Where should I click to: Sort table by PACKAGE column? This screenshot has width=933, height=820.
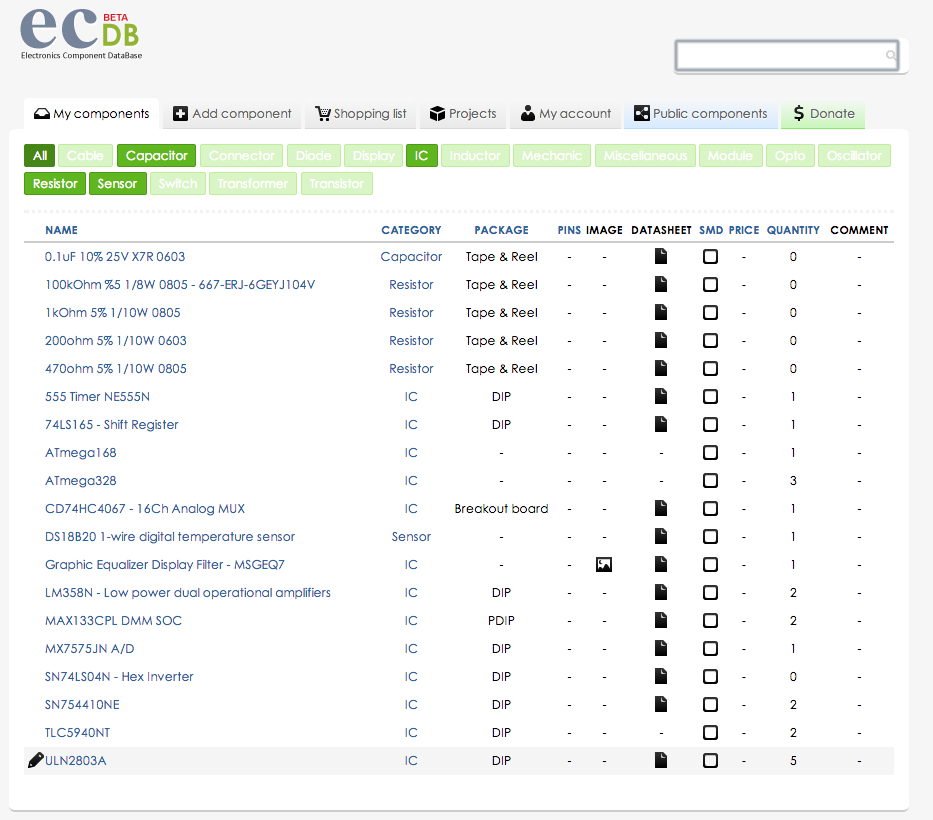[501, 230]
